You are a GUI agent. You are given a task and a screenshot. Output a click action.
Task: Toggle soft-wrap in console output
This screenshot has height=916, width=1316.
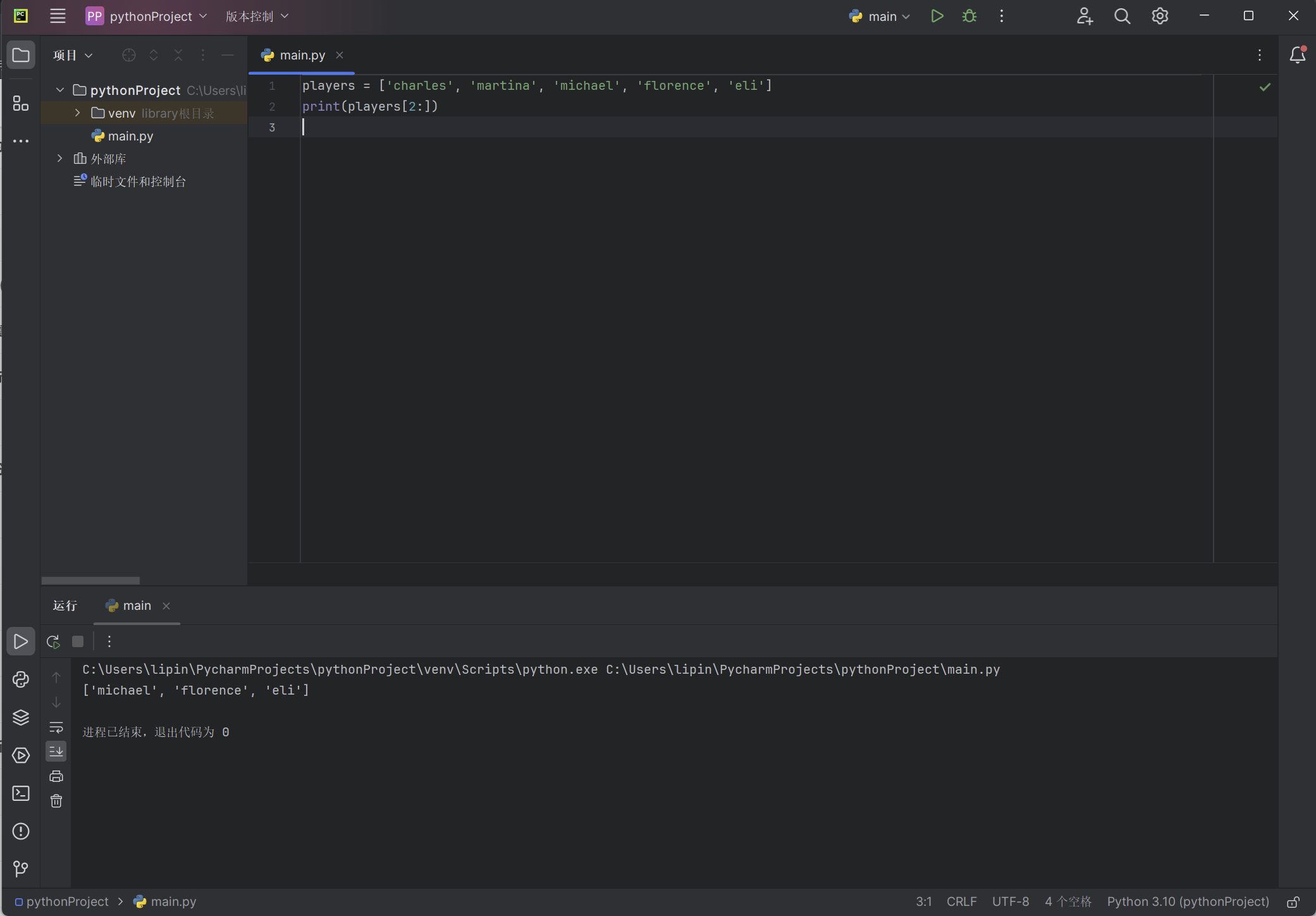coord(56,727)
